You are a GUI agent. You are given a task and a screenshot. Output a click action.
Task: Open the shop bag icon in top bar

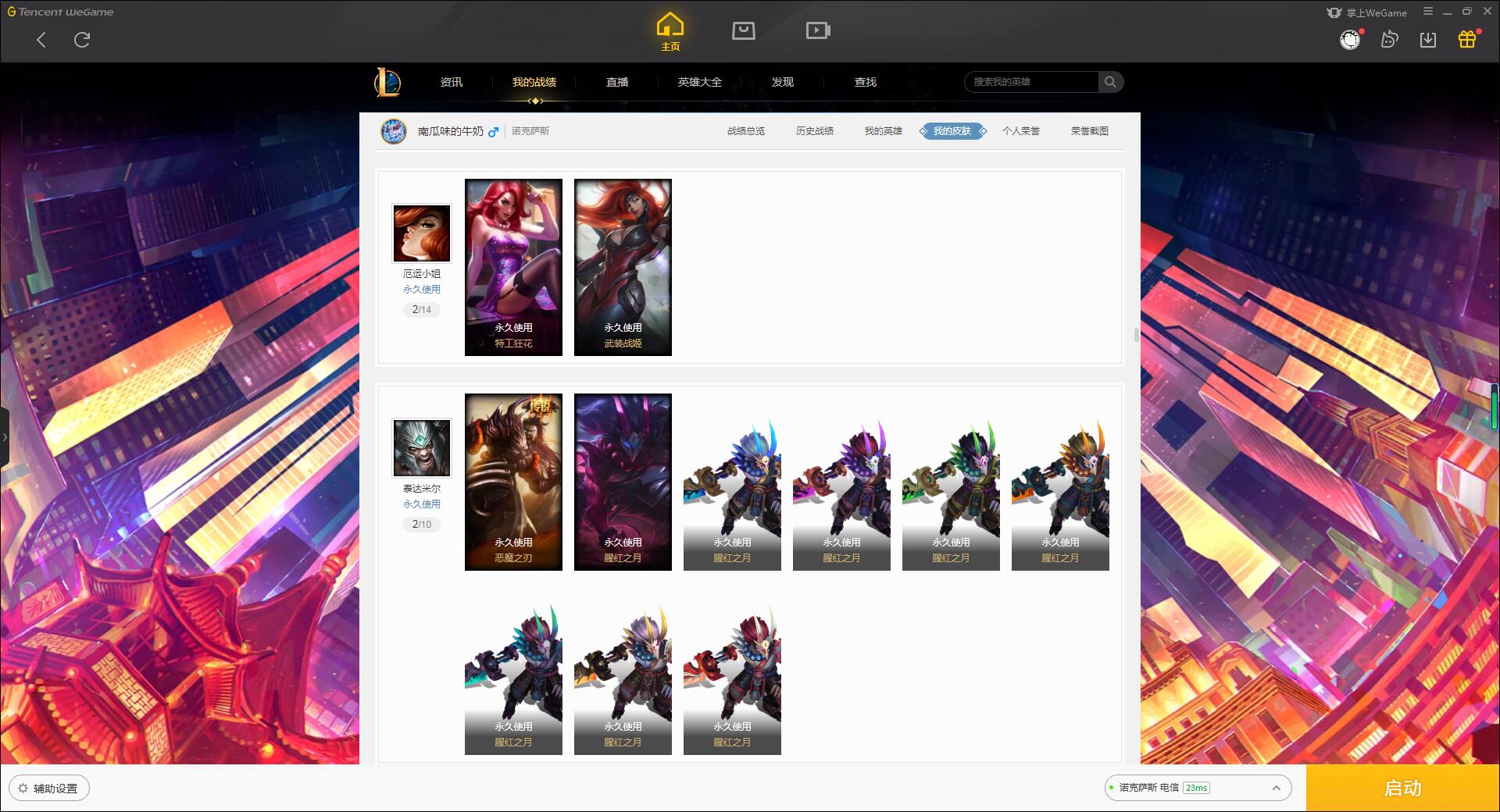[743, 30]
